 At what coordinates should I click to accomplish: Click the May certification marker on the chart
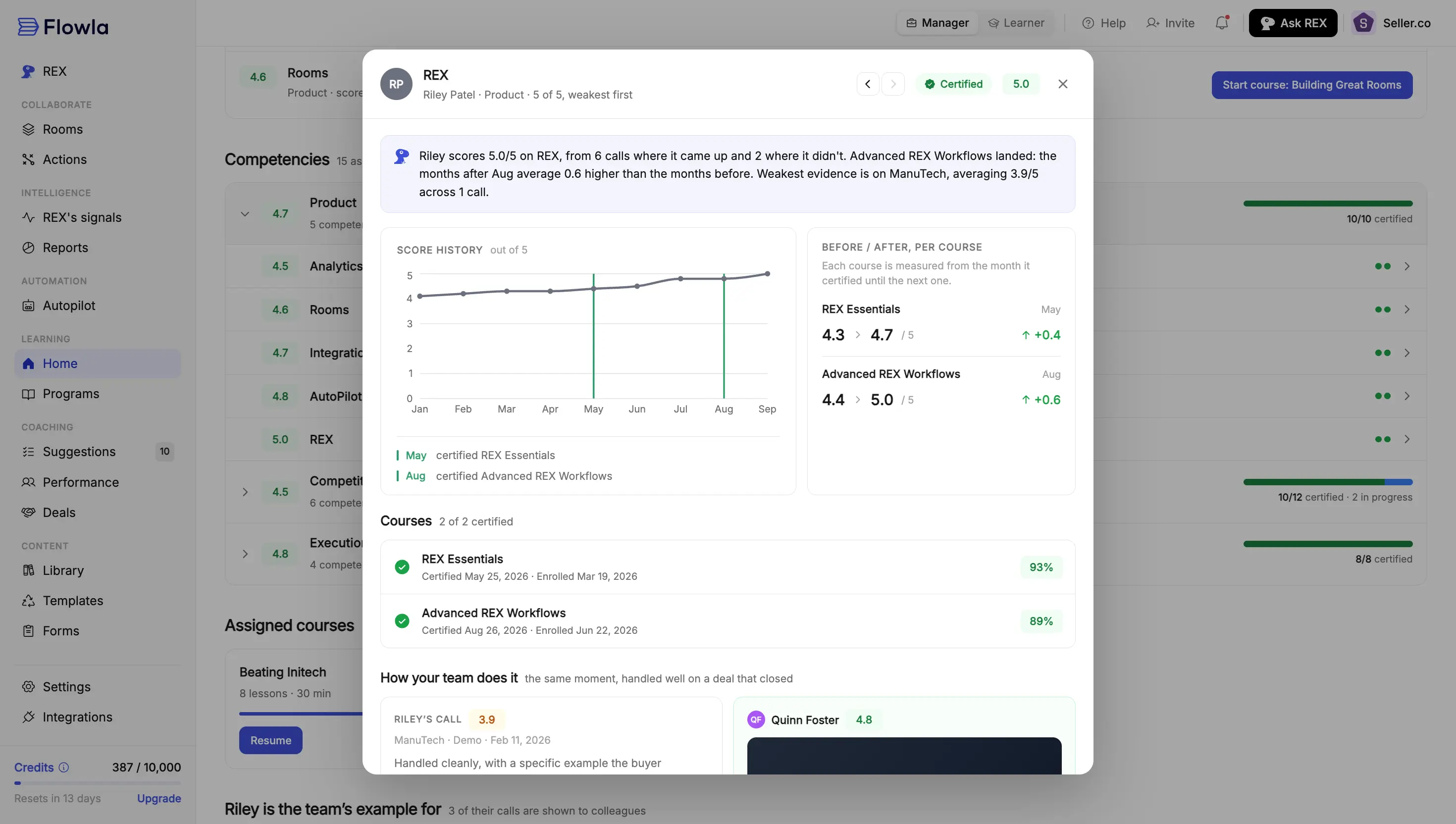tap(594, 336)
